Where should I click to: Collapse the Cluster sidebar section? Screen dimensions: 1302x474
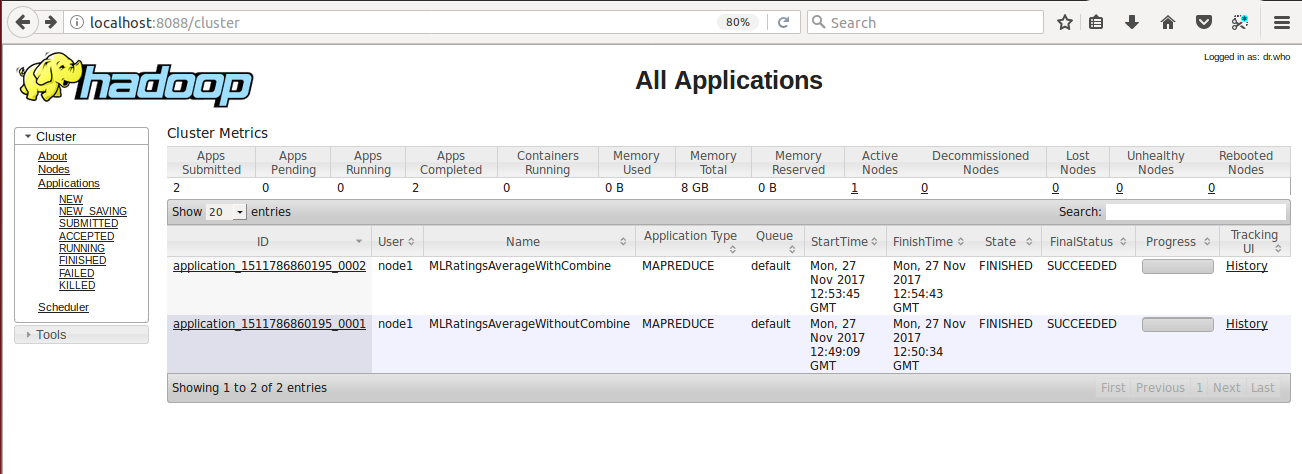click(x=81, y=136)
